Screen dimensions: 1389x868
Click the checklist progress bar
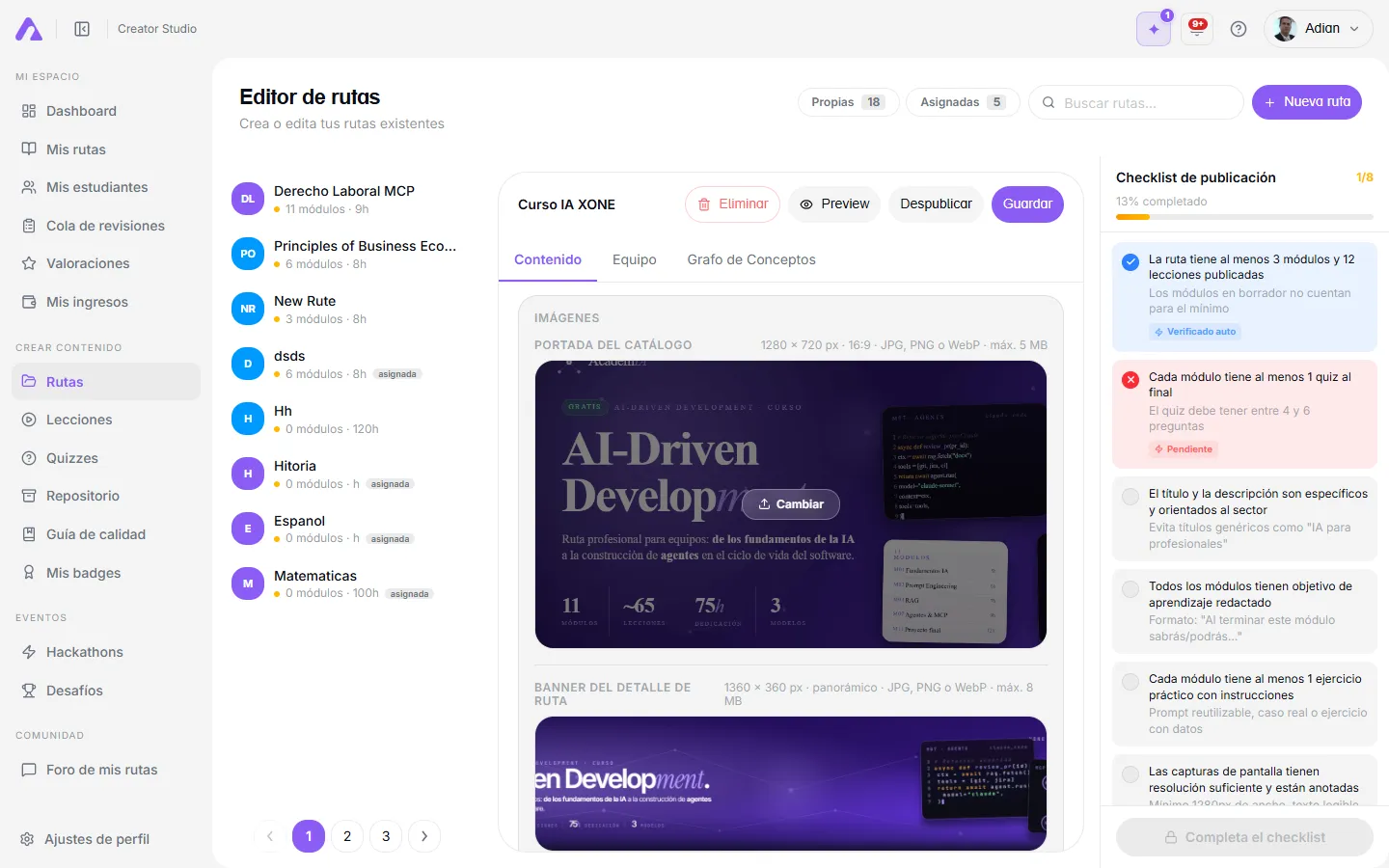tap(1244, 217)
